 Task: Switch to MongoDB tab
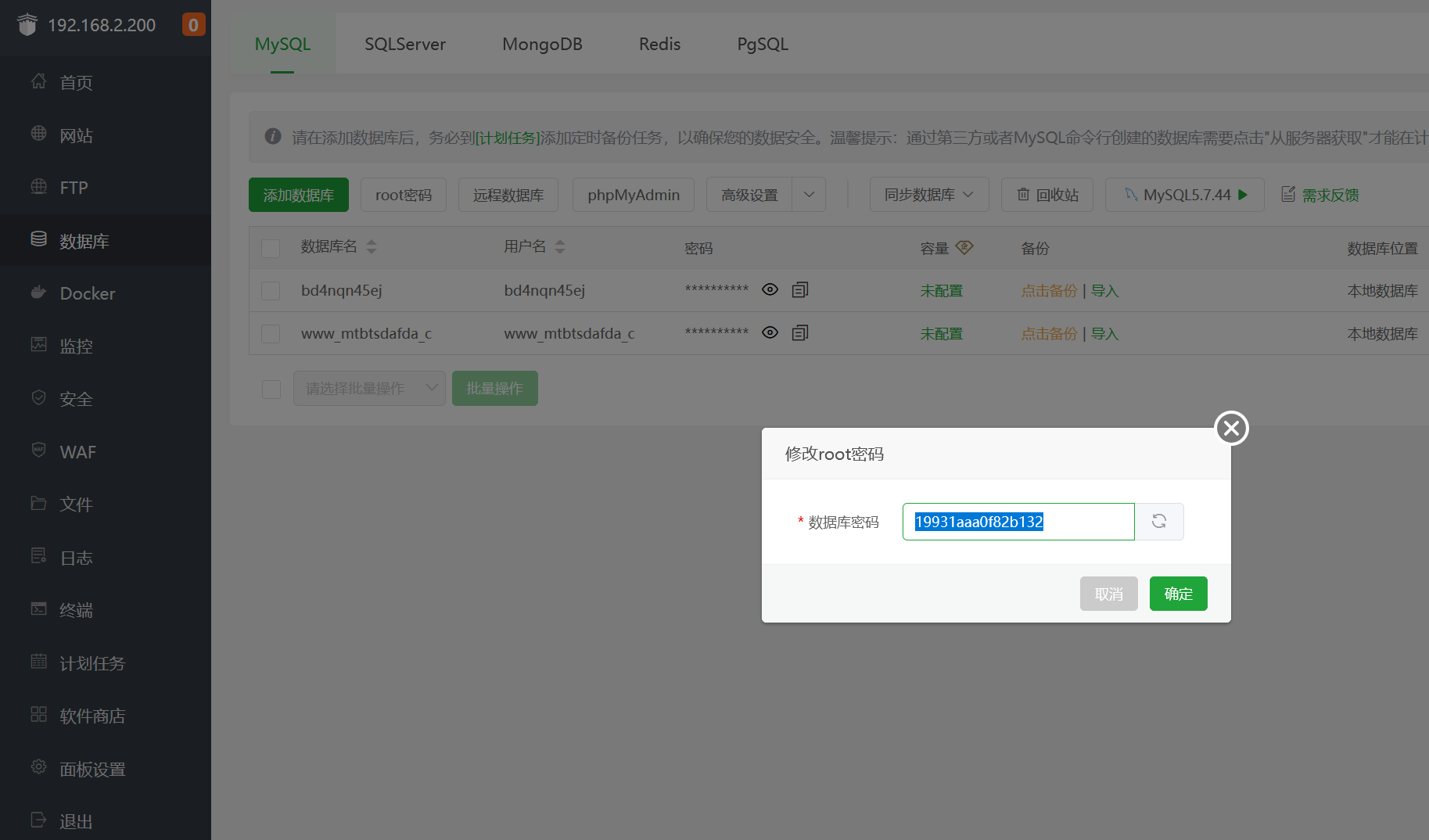(542, 44)
